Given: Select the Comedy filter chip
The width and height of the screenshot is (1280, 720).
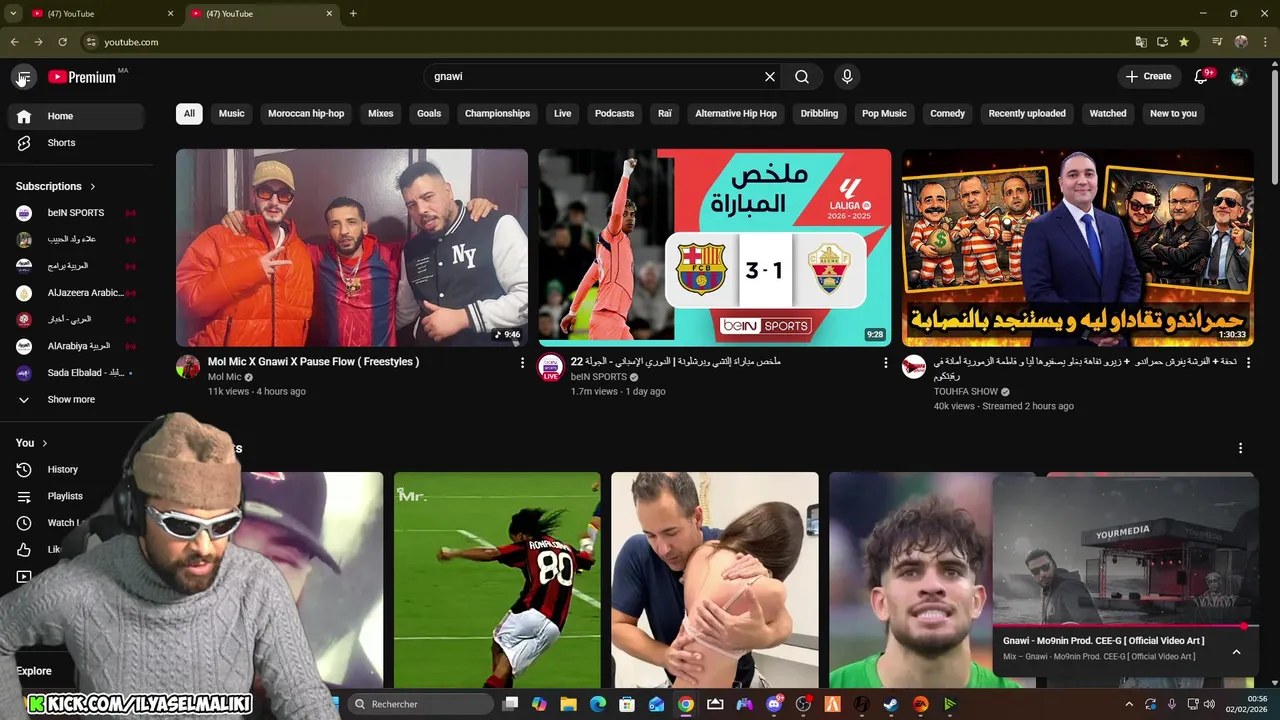Looking at the screenshot, I should pos(948,114).
